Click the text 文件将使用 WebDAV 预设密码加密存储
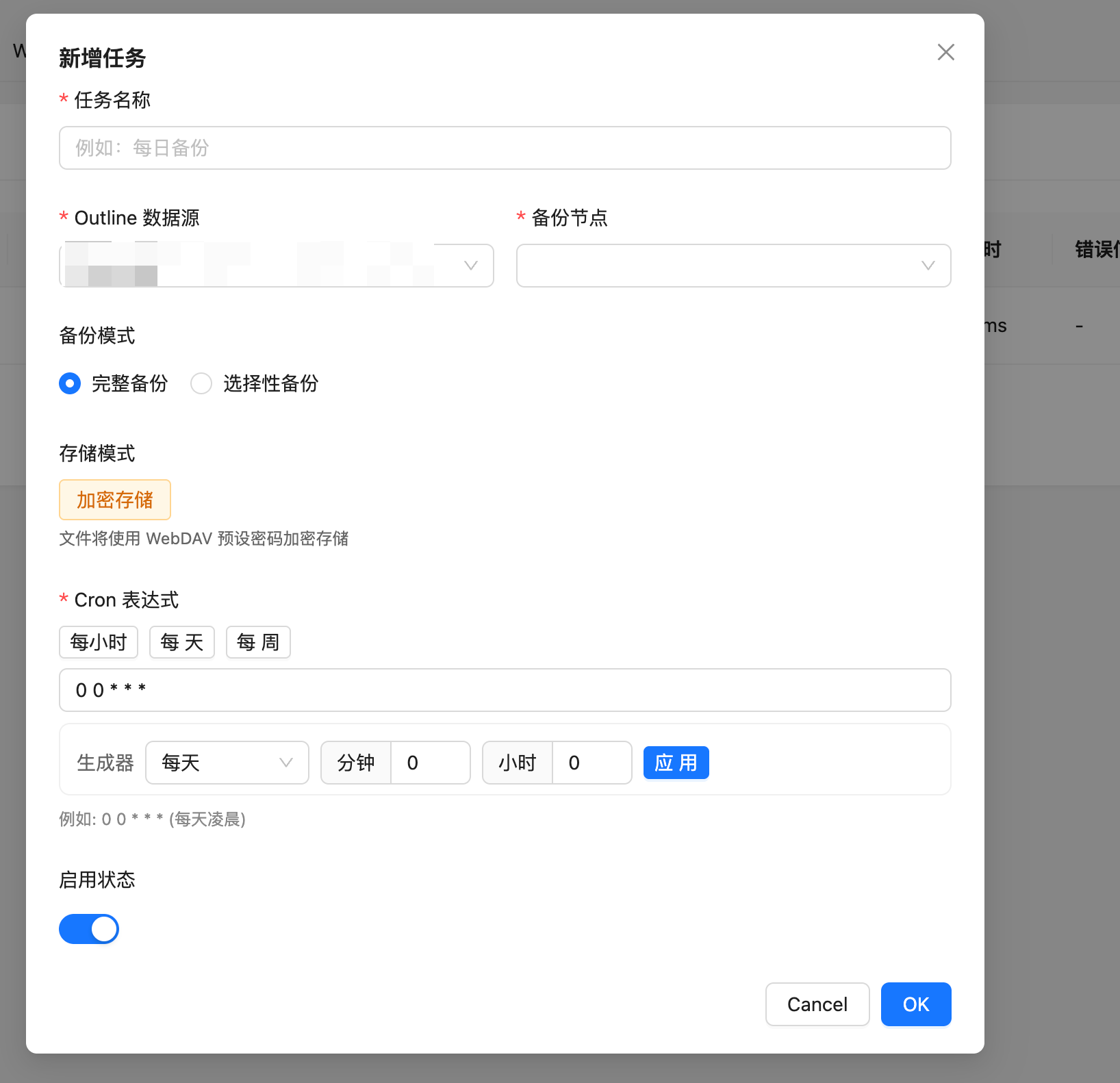This screenshot has width=1120, height=1083. click(x=204, y=539)
